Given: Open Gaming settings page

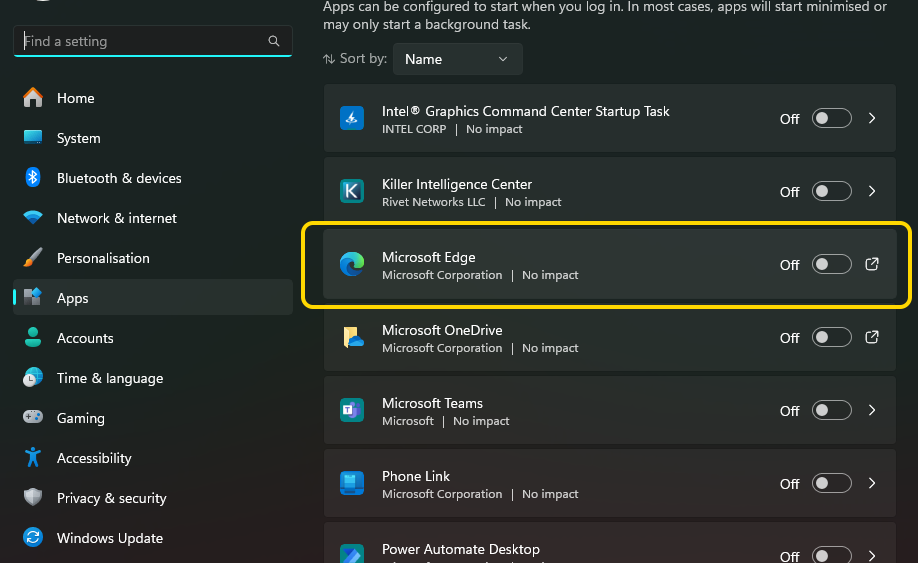Looking at the screenshot, I should point(153,418).
